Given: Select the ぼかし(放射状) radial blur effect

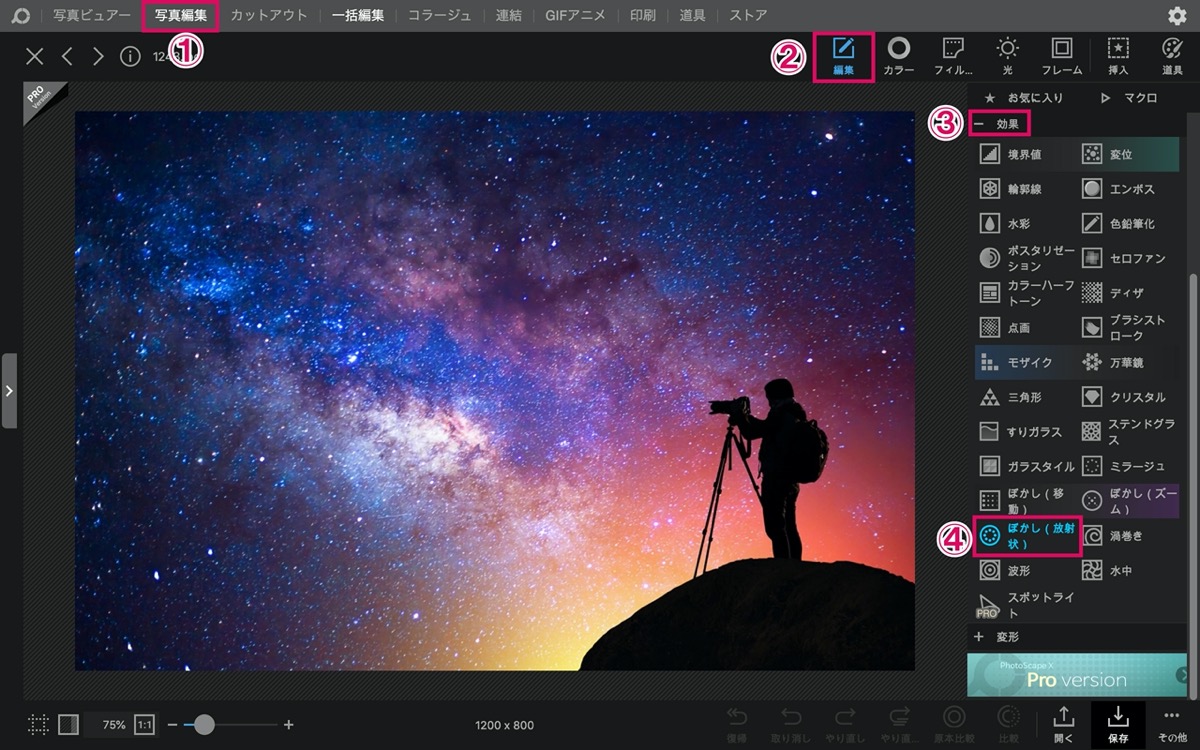Looking at the screenshot, I should (x=1027, y=535).
